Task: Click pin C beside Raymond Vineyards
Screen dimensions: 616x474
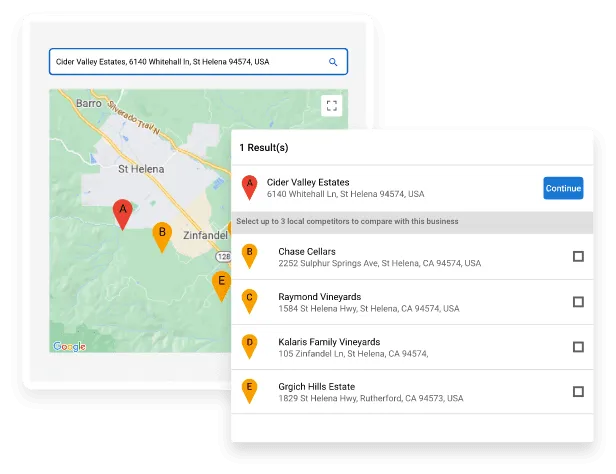Action: coord(250,300)
